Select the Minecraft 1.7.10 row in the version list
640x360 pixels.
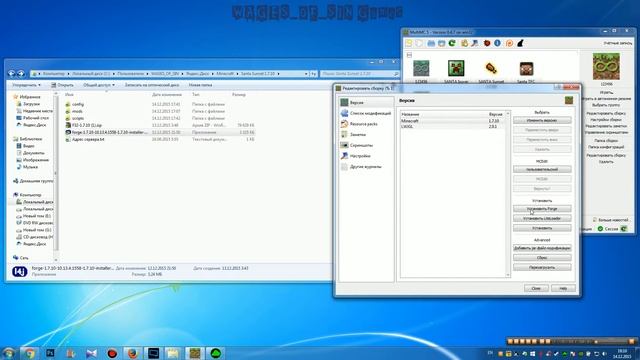[453, 121]
